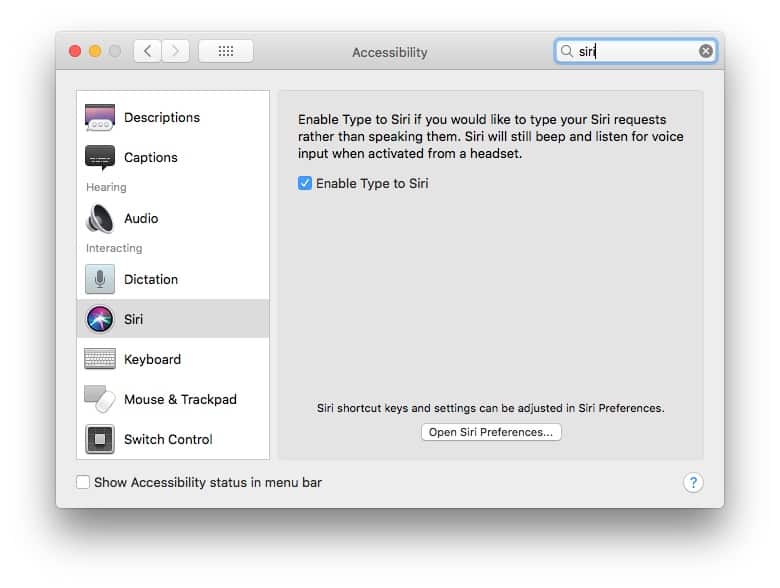Click the magnifying glass search icon

[567, 51]
